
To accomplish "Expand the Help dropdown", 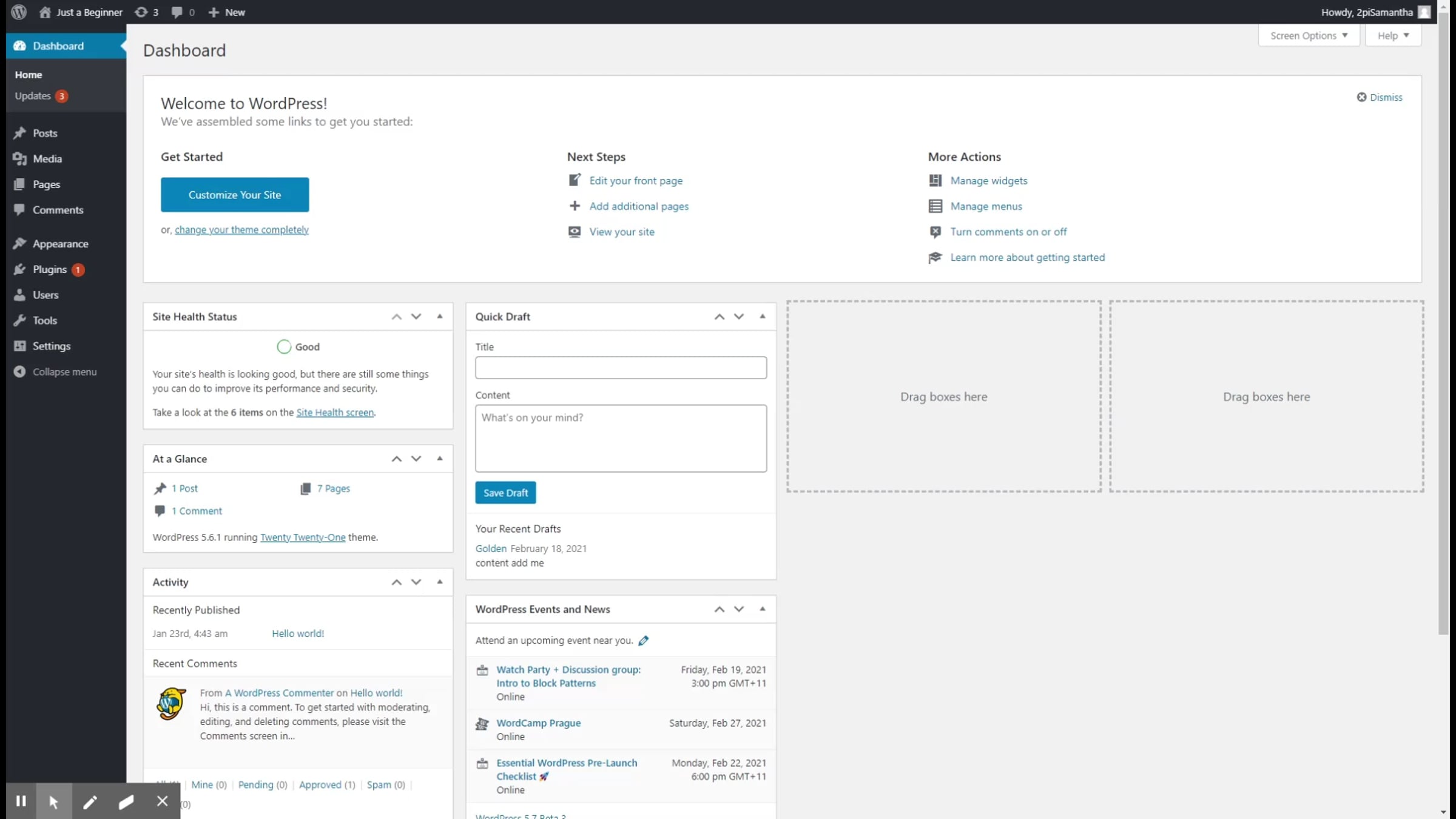I will 1393,36.
